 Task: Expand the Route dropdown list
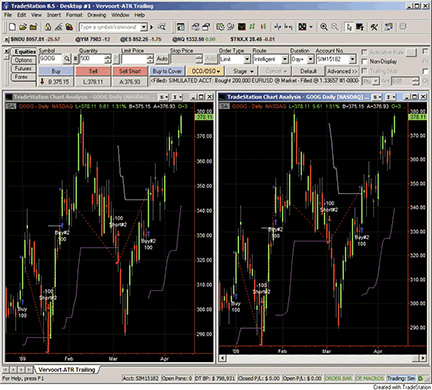(271, 59)
